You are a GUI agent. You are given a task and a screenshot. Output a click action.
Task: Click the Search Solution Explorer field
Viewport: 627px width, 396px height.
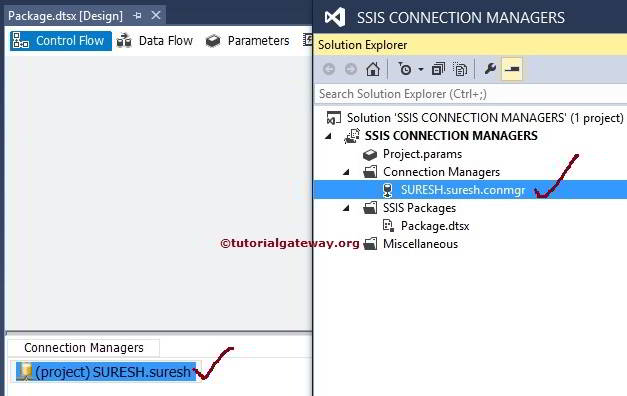[471, 94]
